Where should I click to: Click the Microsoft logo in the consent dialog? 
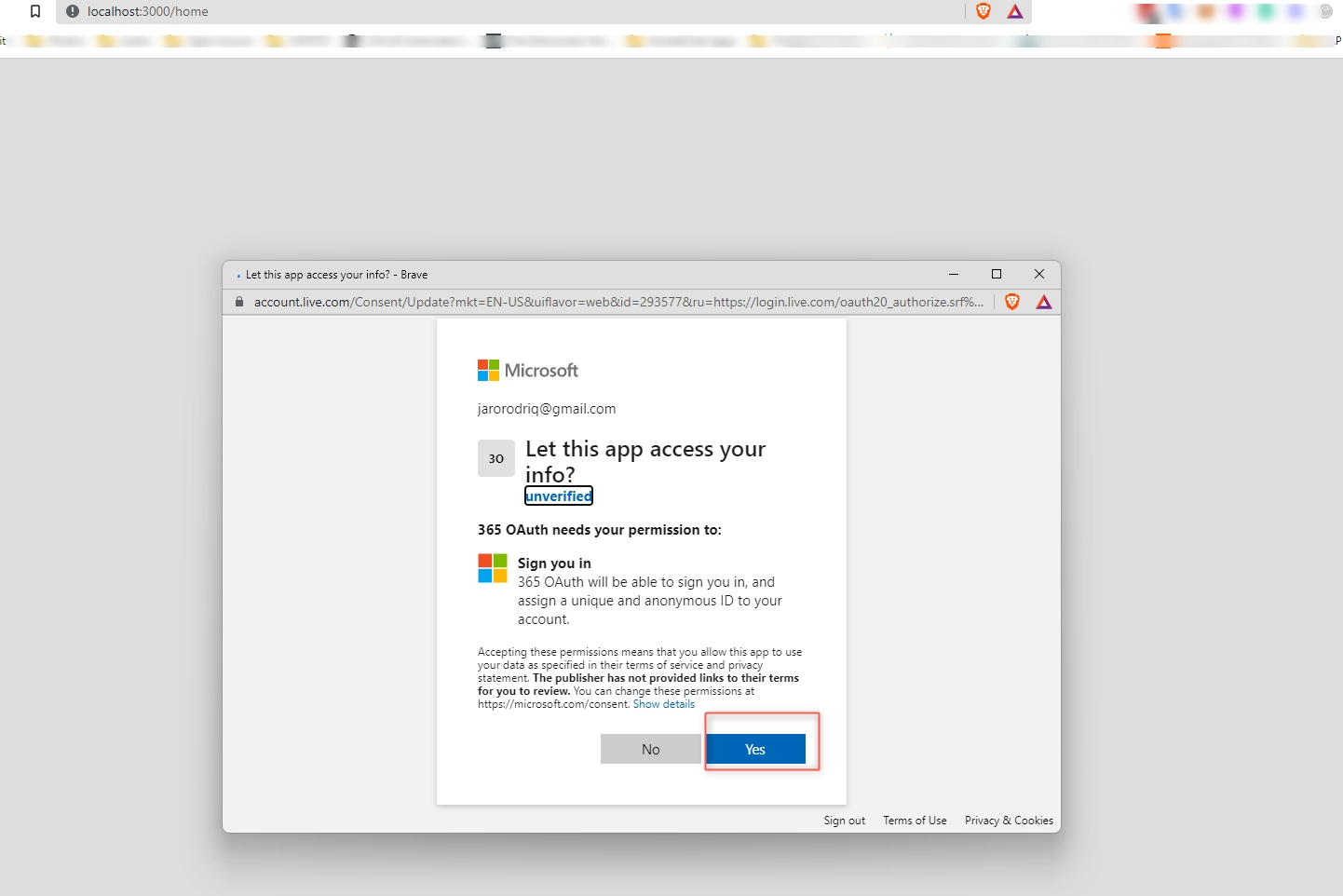(x=527, y=371)
